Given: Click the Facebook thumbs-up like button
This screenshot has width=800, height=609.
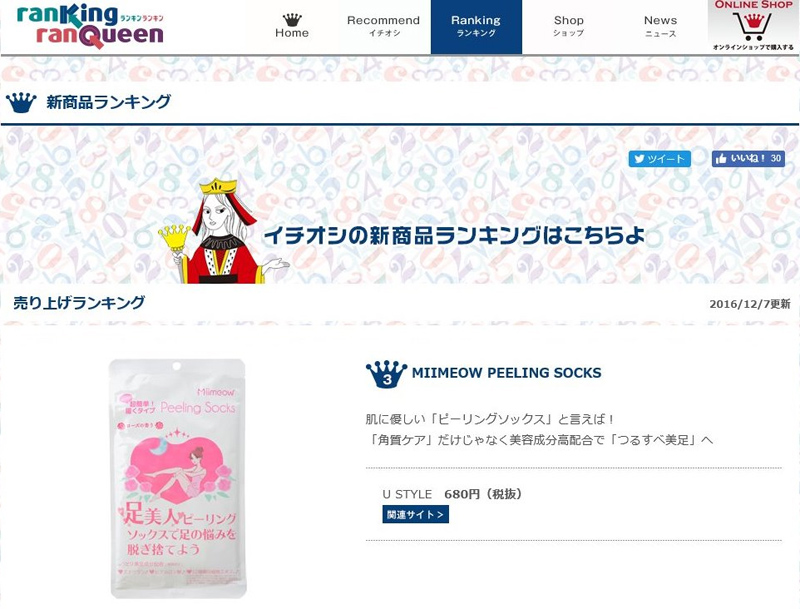Looking at the screenshot, I should pos(748,159).
